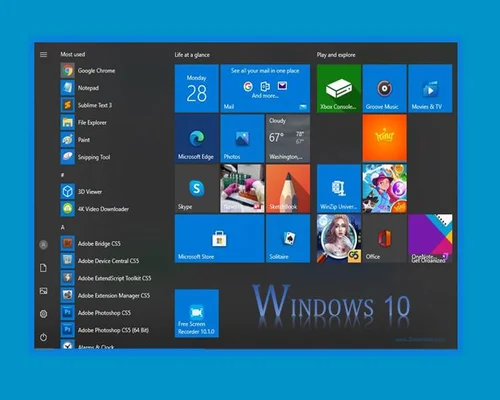The image size is (500, 400).
Task: Launch Adobe ExtendScript Toolkit CS5
Action: coord(106,278)
